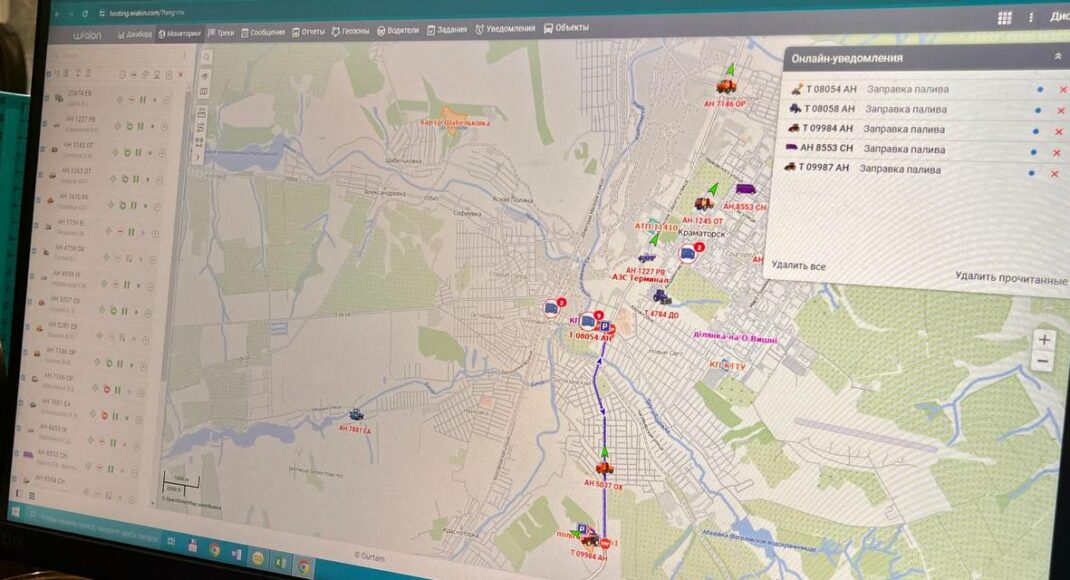Delete the AH 8553 CH notification
The image size is (1070, 580).
(x=1056, y=153)
